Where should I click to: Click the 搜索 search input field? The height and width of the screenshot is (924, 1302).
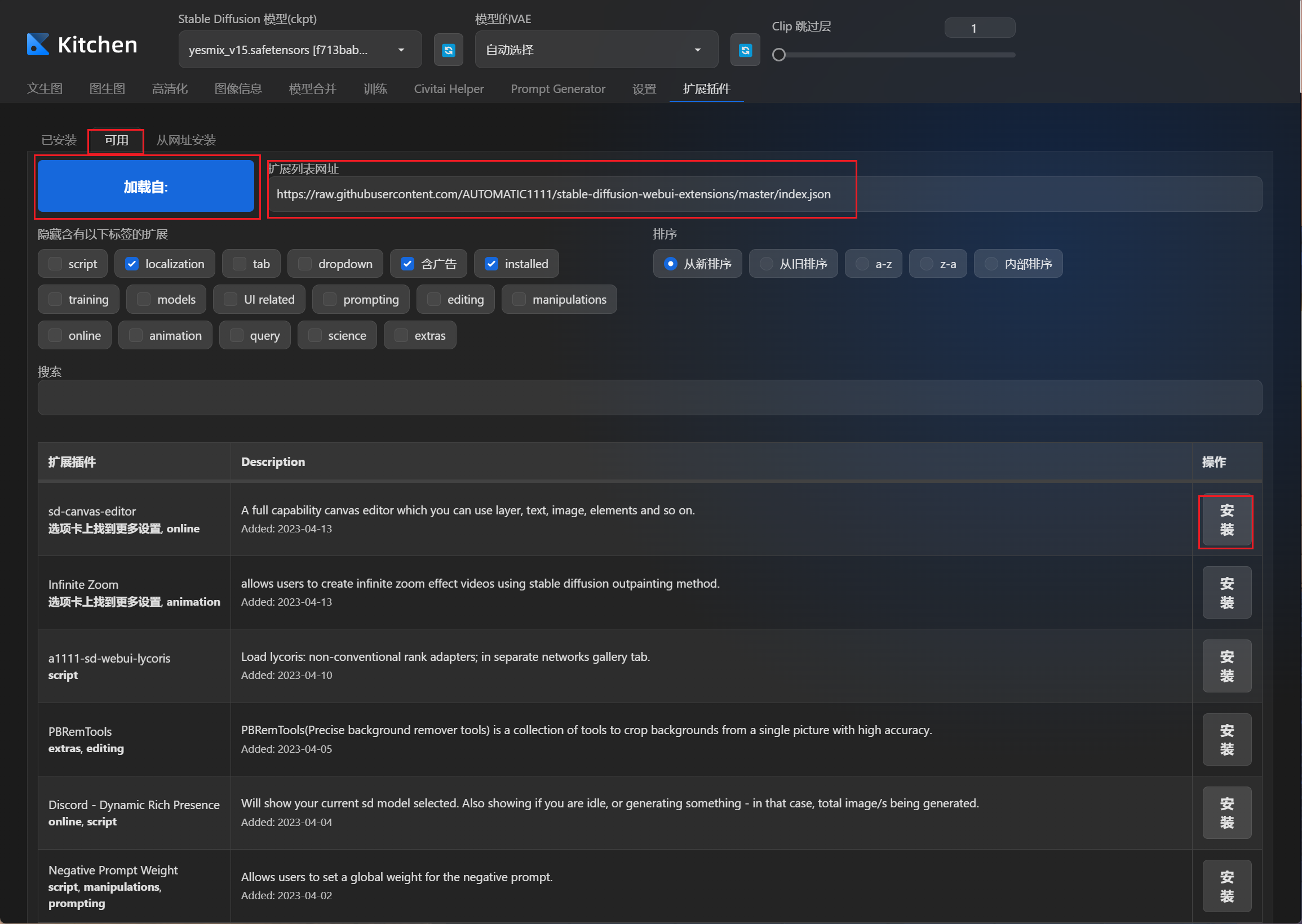[x=649, y=397]
